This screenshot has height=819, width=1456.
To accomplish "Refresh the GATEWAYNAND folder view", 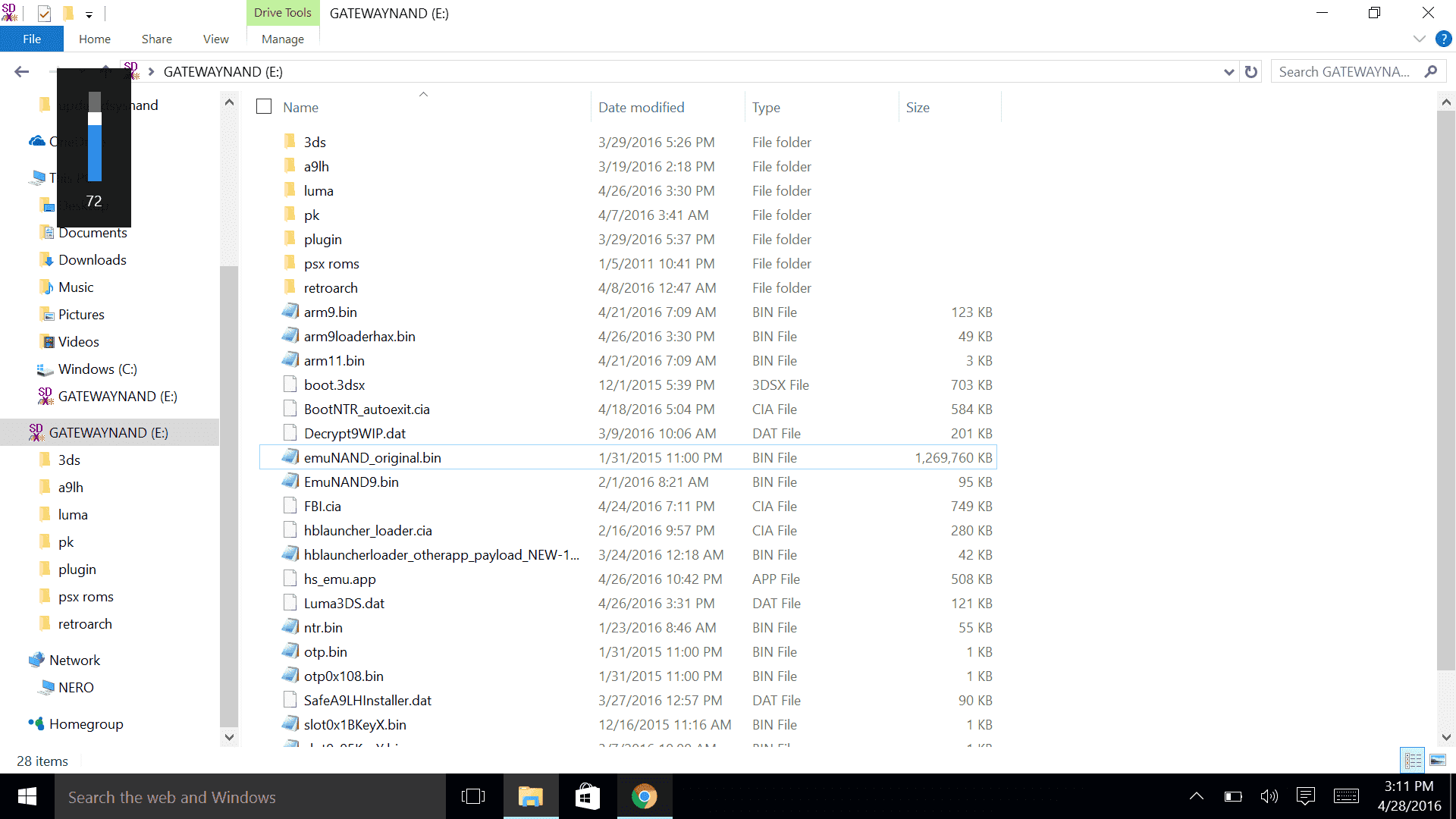I will tap(1251, 72).
